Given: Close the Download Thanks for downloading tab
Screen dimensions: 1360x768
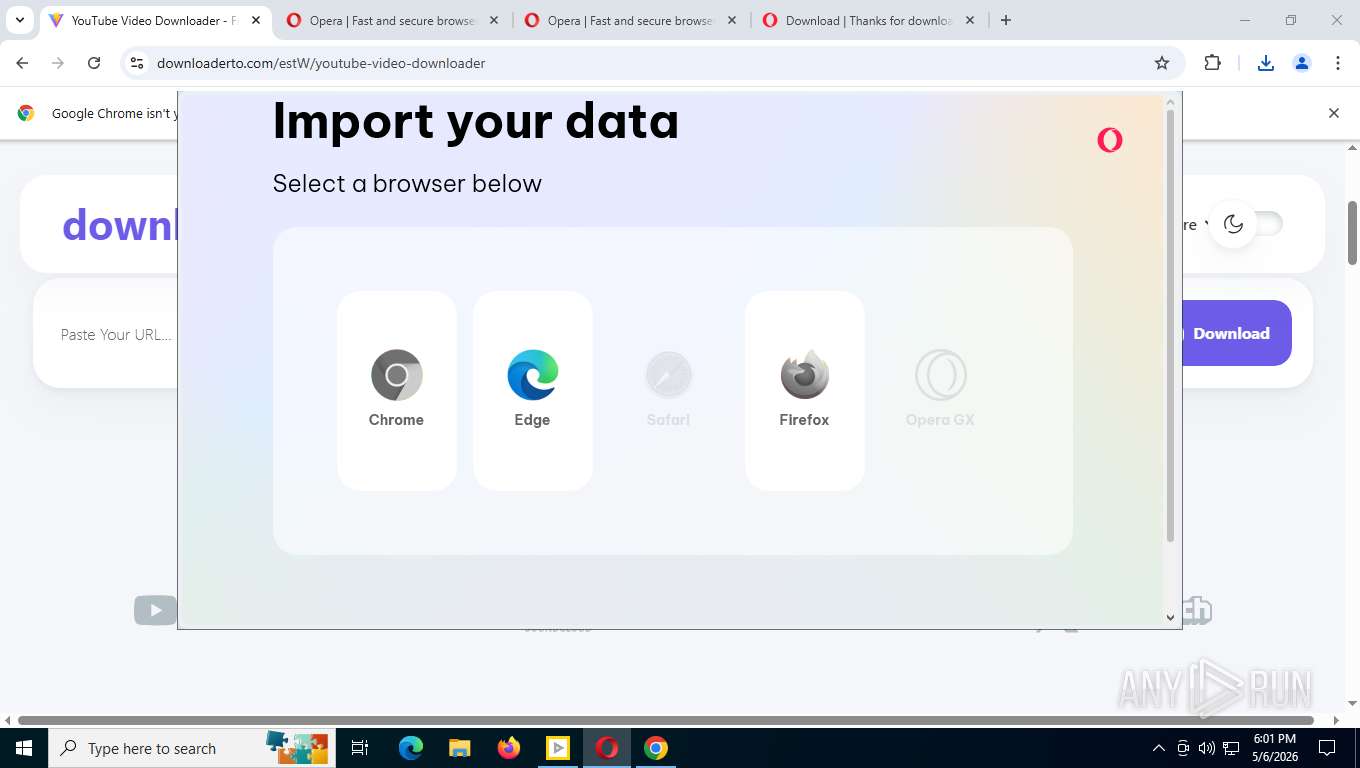Looking at the screenshot, I should (970, 20).
